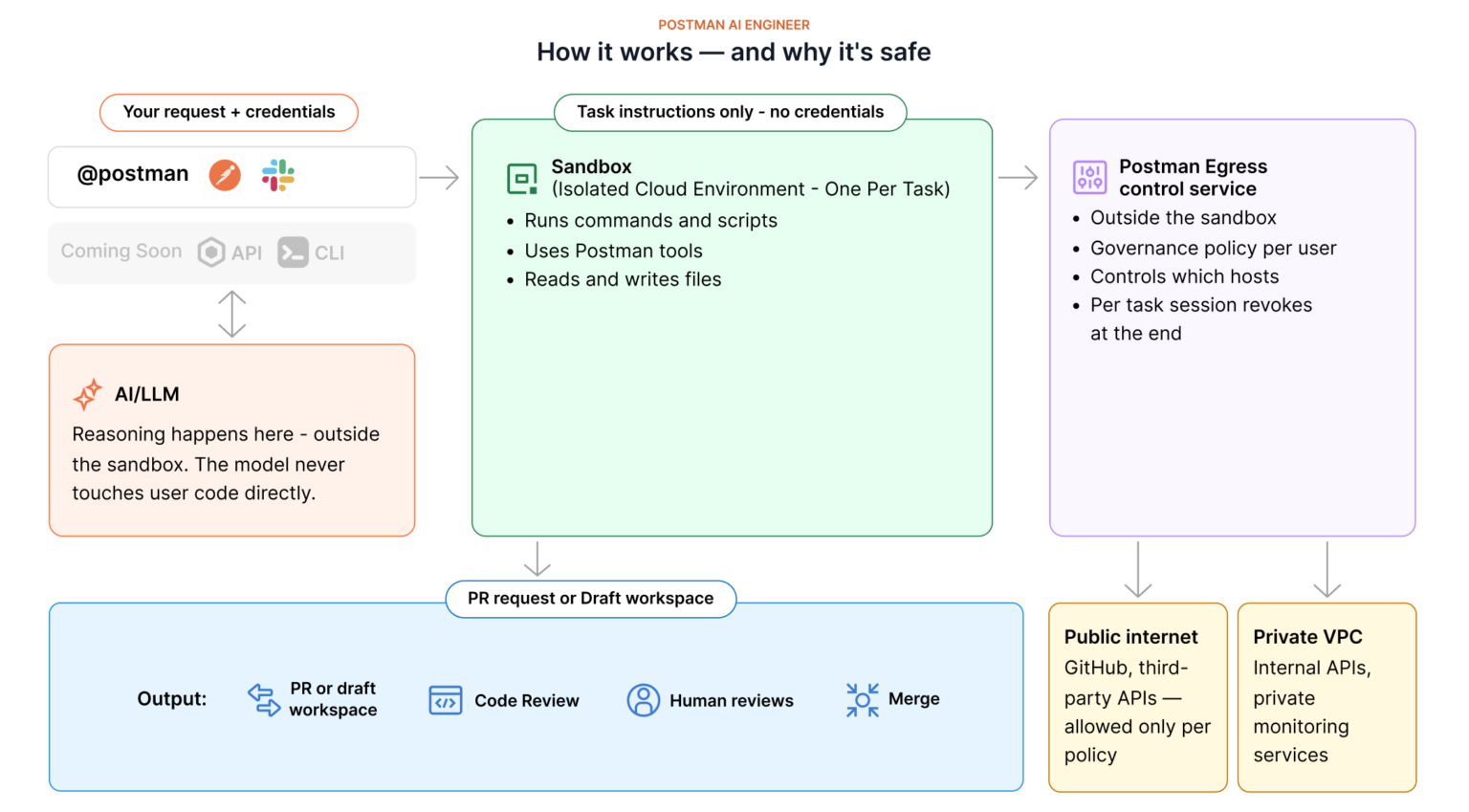This screenshot has height=812, width=1469.
Task: Select the pull request arrows icon
Action: click(x=264, y=699)
